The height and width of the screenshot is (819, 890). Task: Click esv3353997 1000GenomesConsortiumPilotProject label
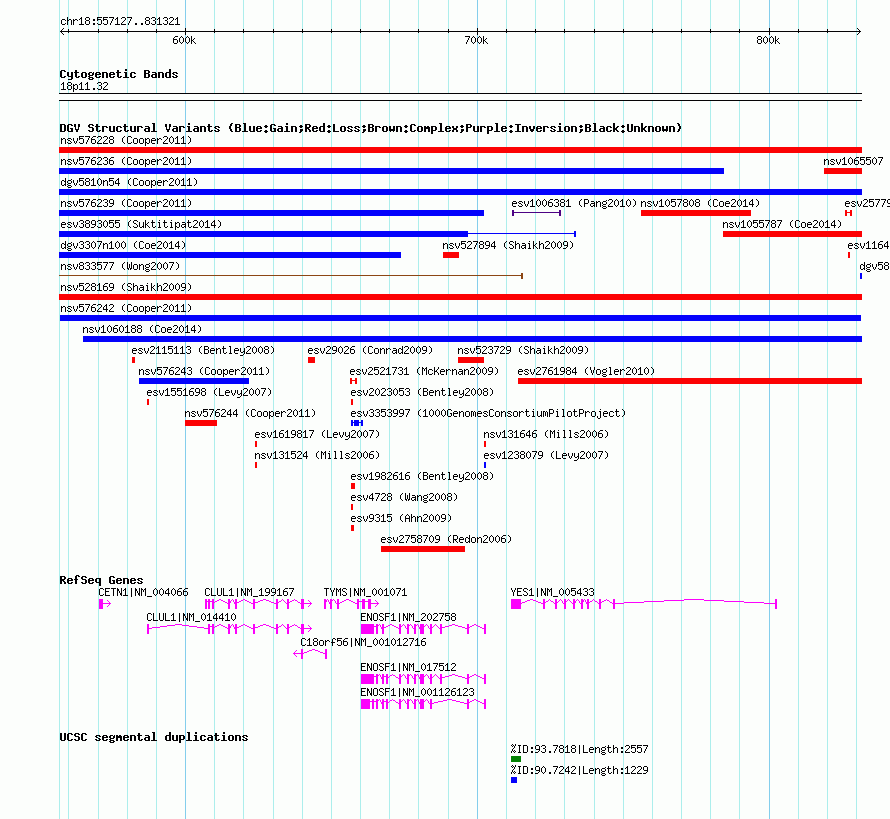click(488, 413)
